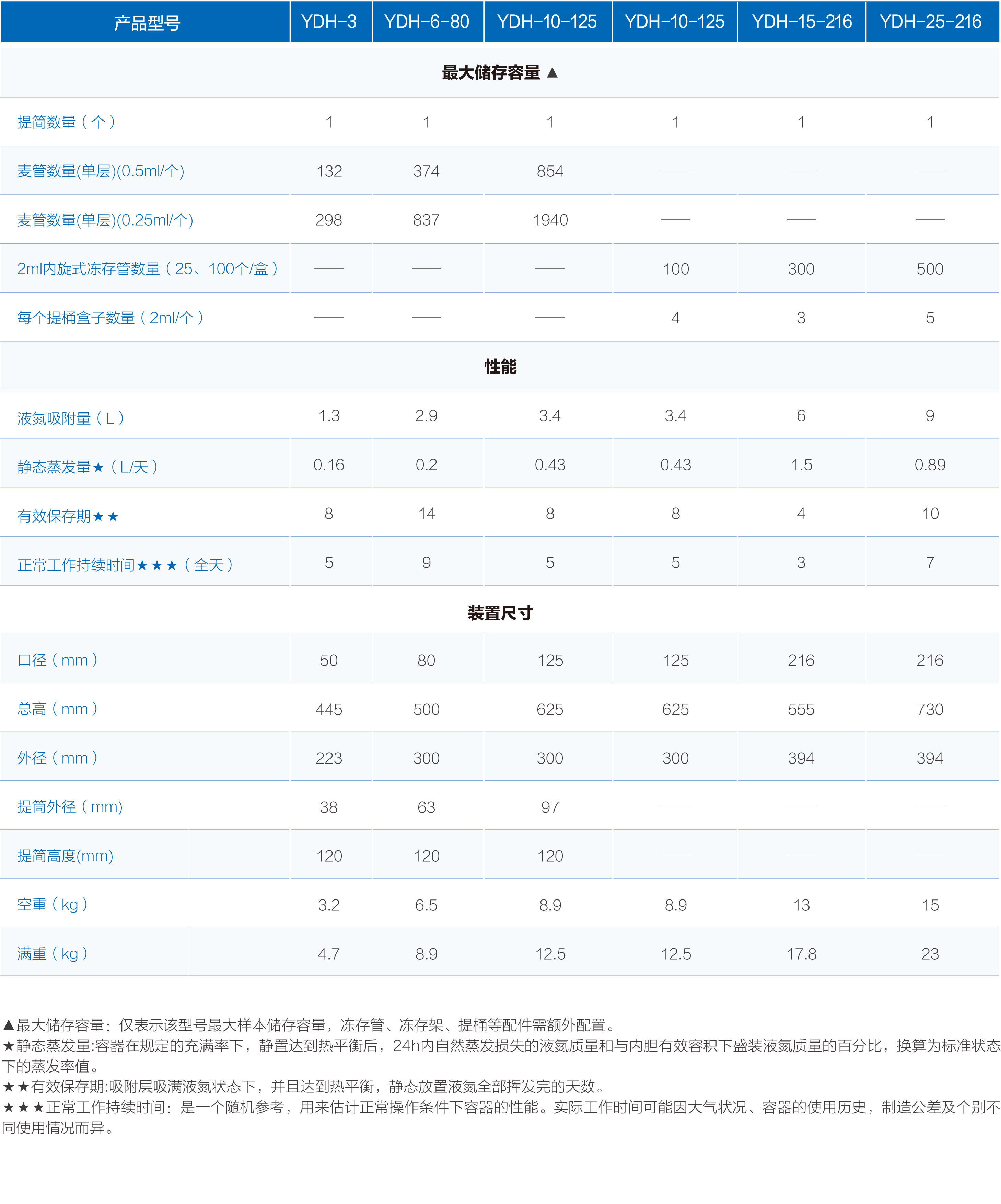1001x1204 pixels.
Task: Click the 提筒数量（个） row label
Action: [67, 122]
